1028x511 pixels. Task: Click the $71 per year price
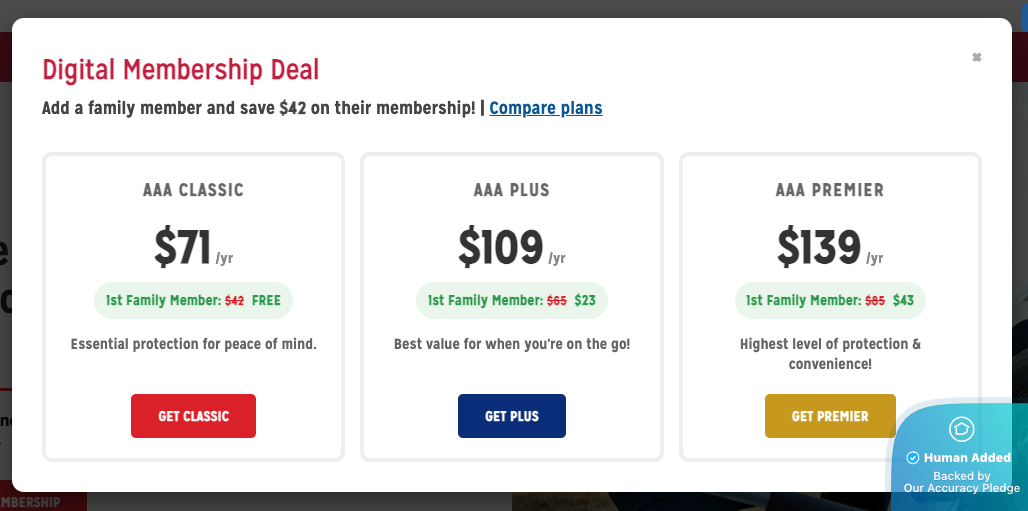pos(193,247)
